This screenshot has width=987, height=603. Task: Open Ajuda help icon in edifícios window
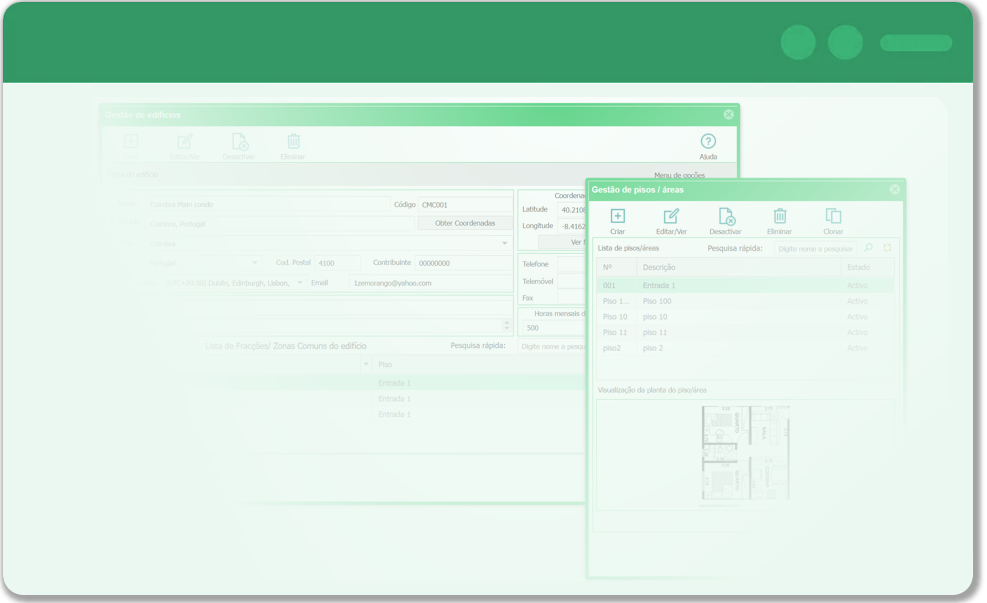pyautogui.click(x=708, y=142)
